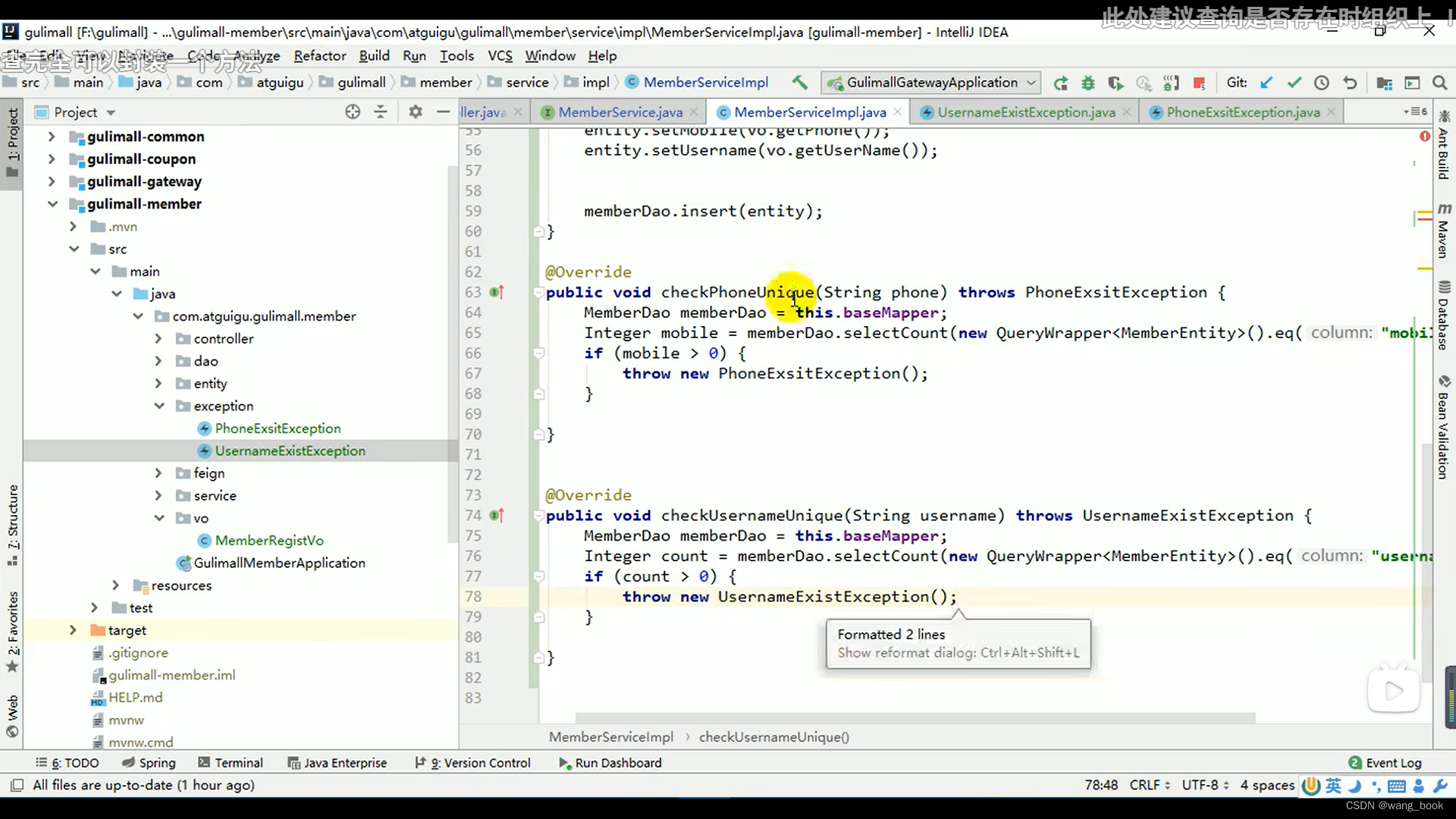The height and width of the screenshot is (819, 1456).
Task: Switch to the MemberService.java tab
Action: coord(620,112)
